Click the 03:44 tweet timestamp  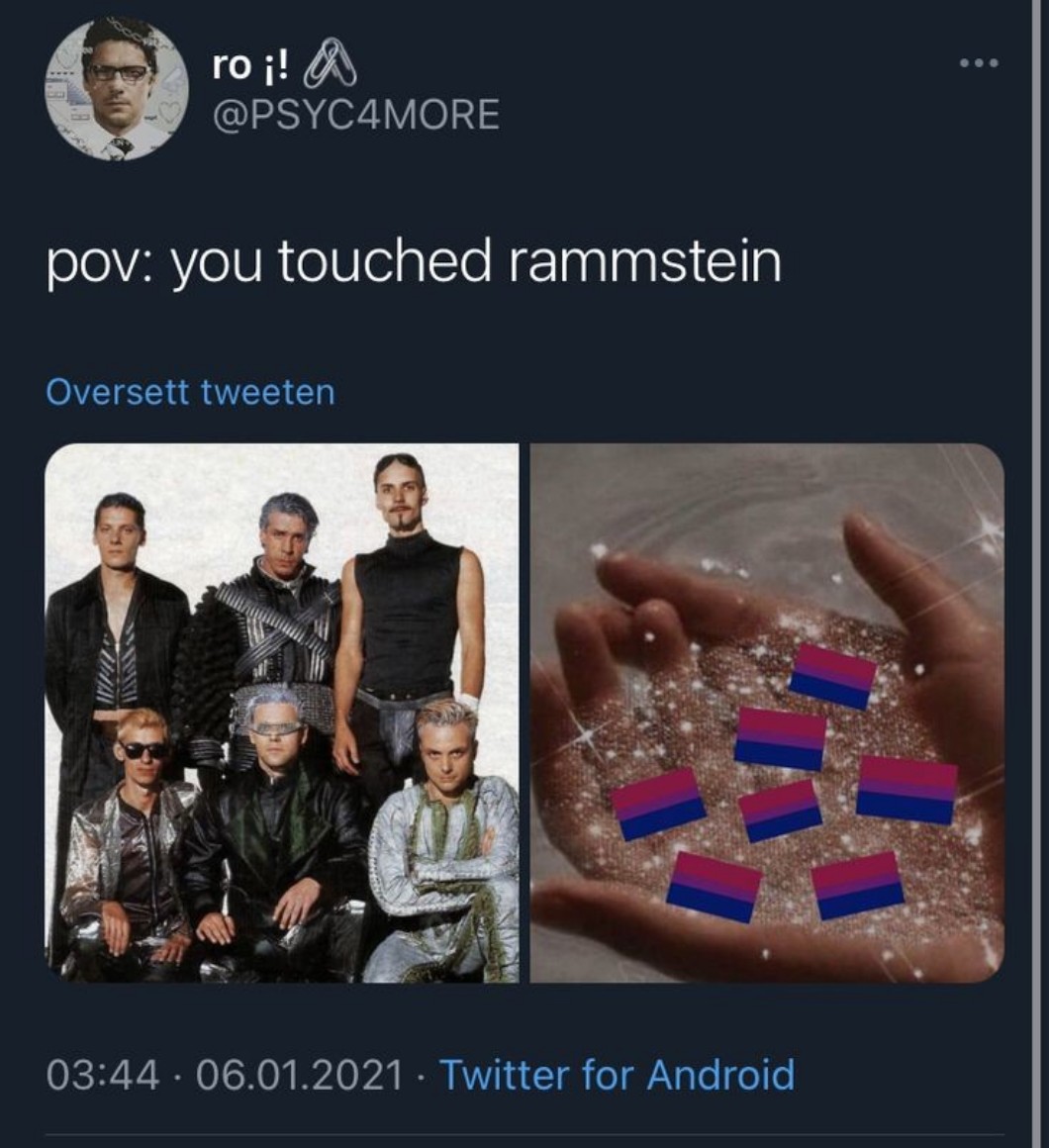click(103, 1075)
